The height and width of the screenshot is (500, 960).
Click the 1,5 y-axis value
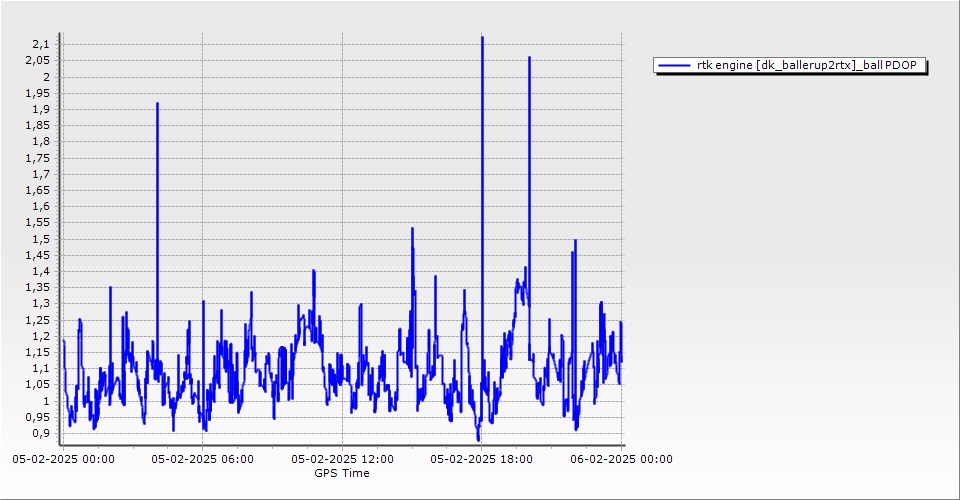40,239
